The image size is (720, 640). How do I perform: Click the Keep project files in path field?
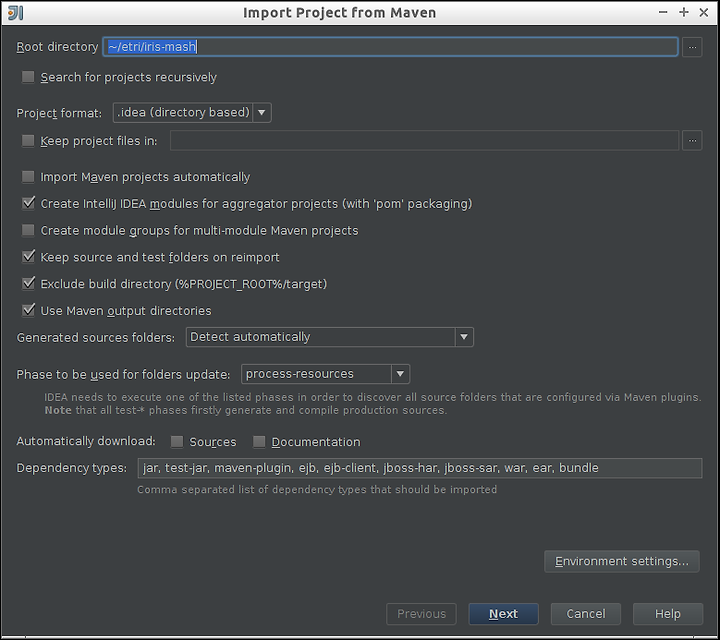pyautogui.click(x=424, y=140)
